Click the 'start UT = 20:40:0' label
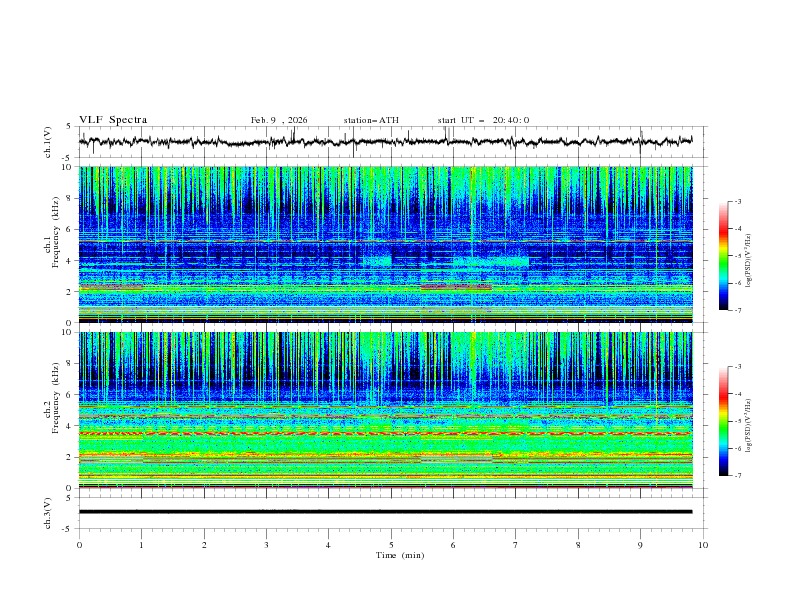Image resolution: width=792 pixels, height=612 pixels. [x=483, y=120]
